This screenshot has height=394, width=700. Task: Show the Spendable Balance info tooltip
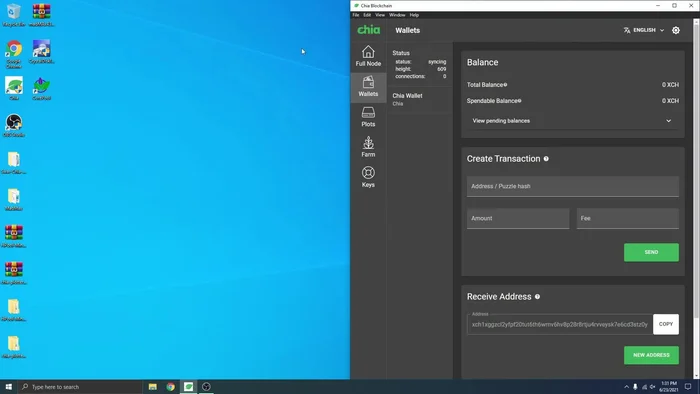[520, 101]
